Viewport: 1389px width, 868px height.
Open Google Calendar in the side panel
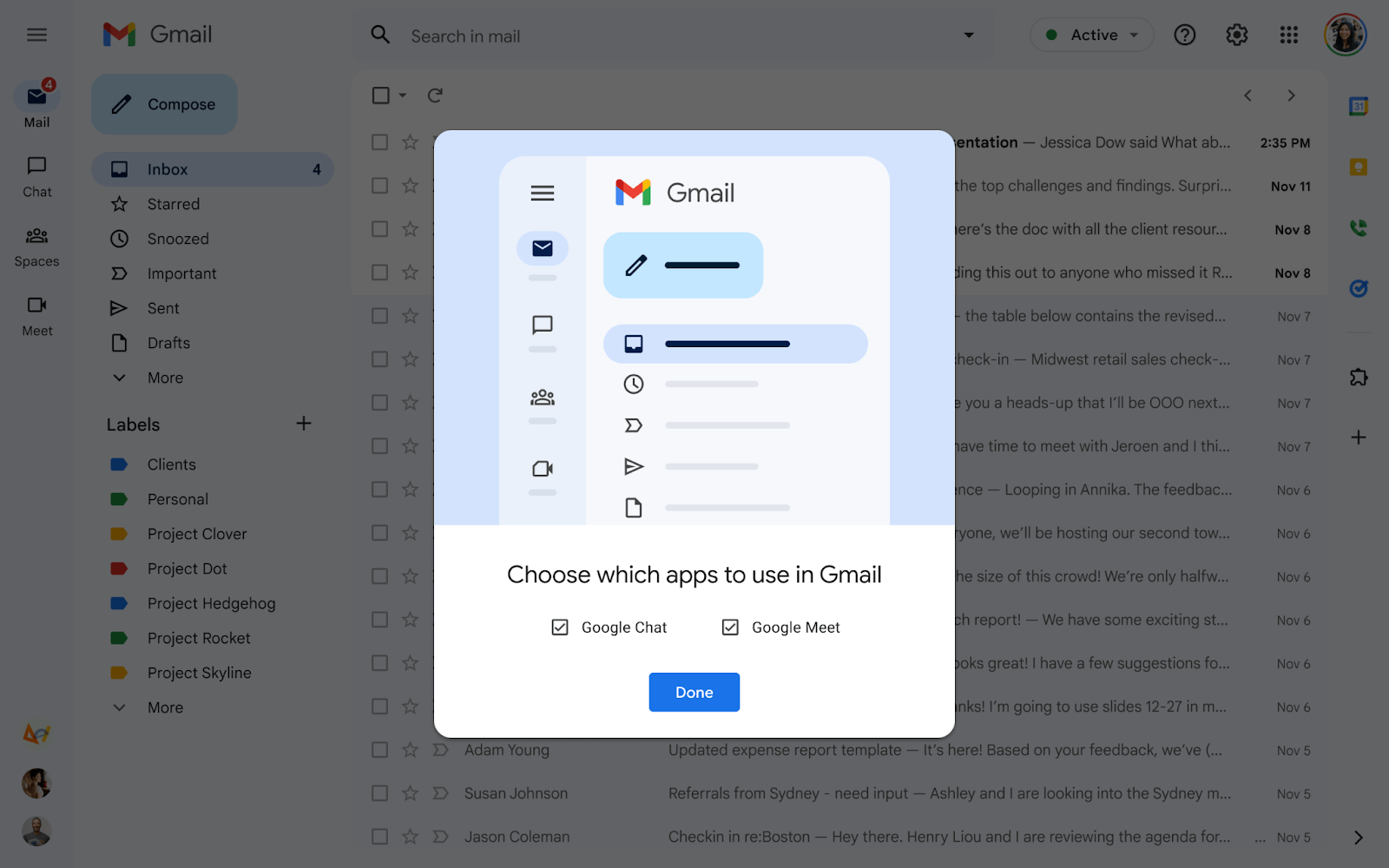1357,105
